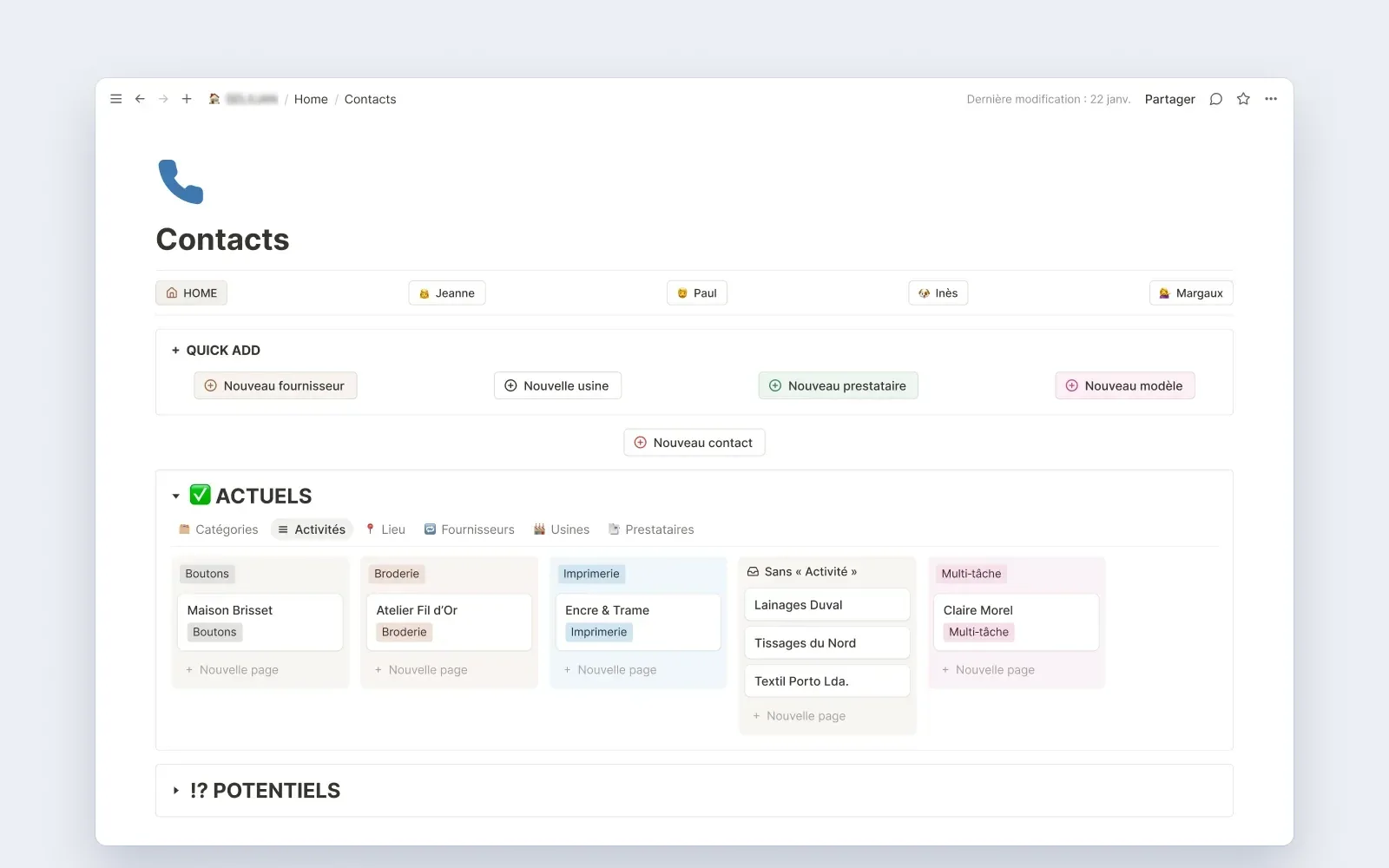Click Nouveau prestataire button
Image resolution: width=1389 pixels, height=868 pixels.
point(839,386)
